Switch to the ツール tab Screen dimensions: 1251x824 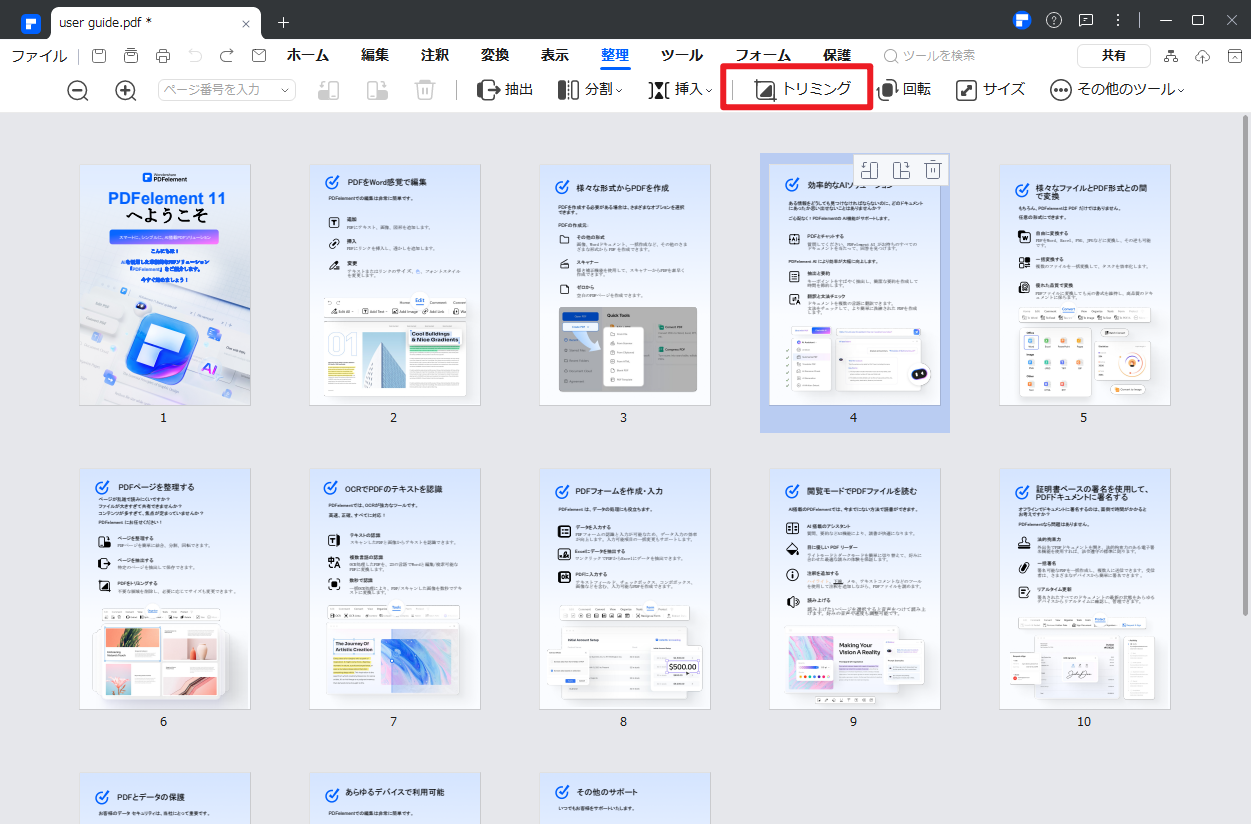coord(682,56)
